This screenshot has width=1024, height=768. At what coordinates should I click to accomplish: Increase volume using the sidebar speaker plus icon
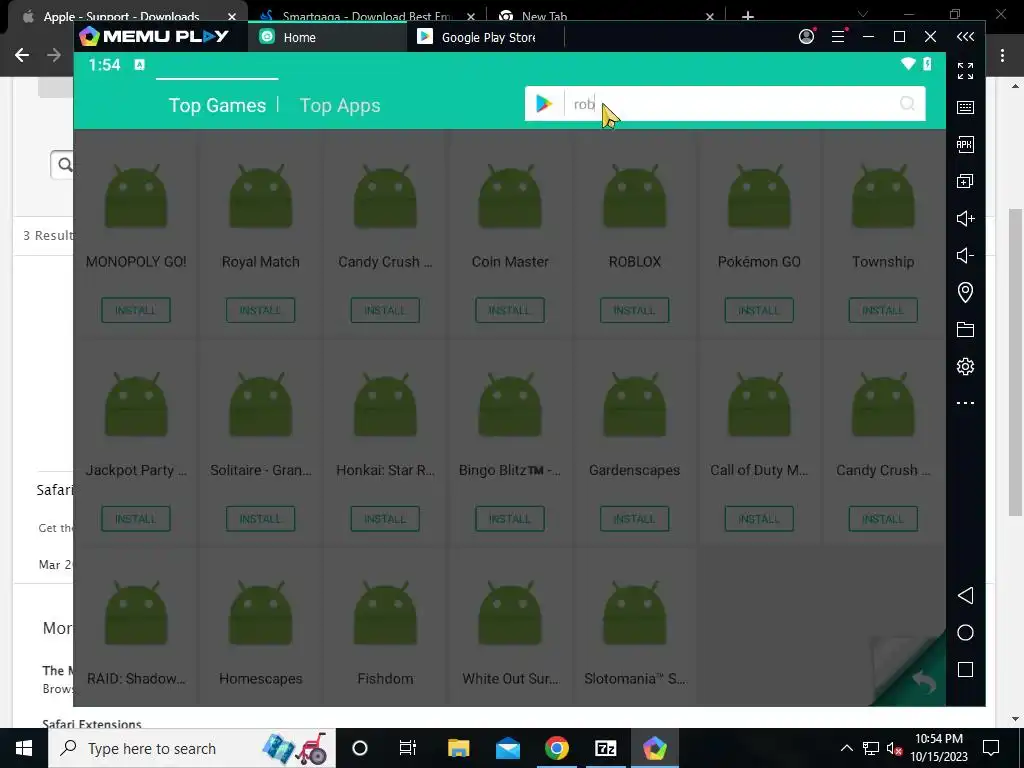[965, 218]
